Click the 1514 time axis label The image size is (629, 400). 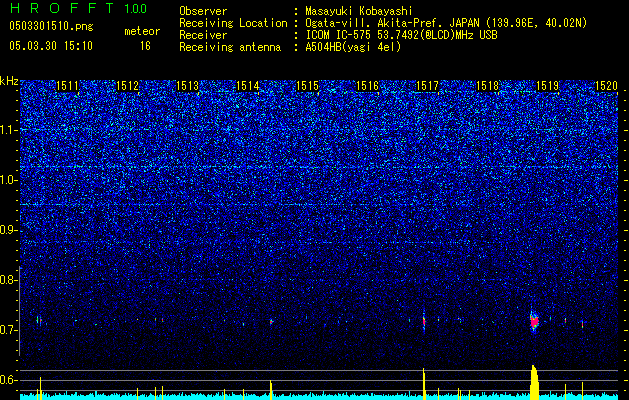[x=248, y=86]
